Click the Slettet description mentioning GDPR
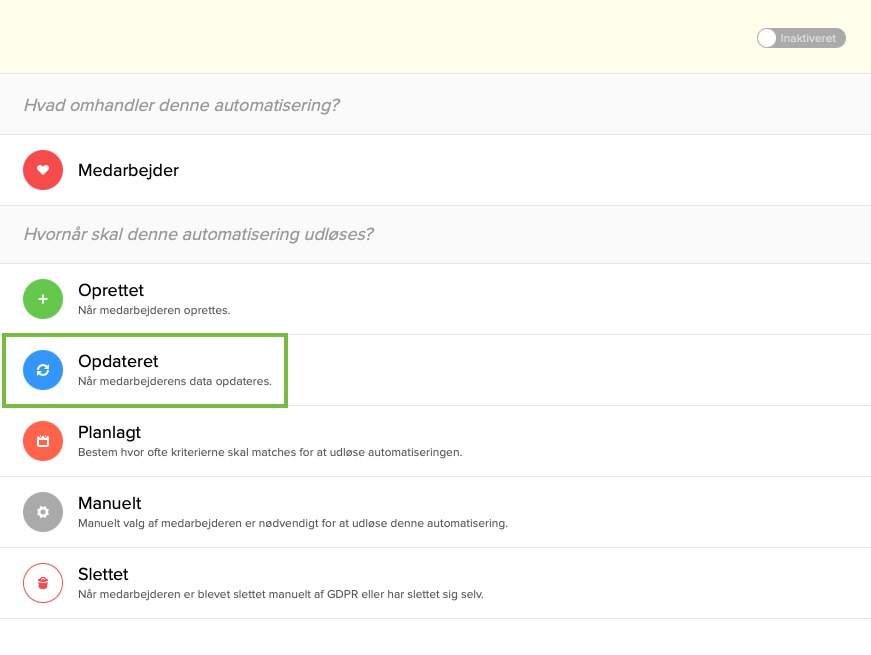 (x=281, y=594)
